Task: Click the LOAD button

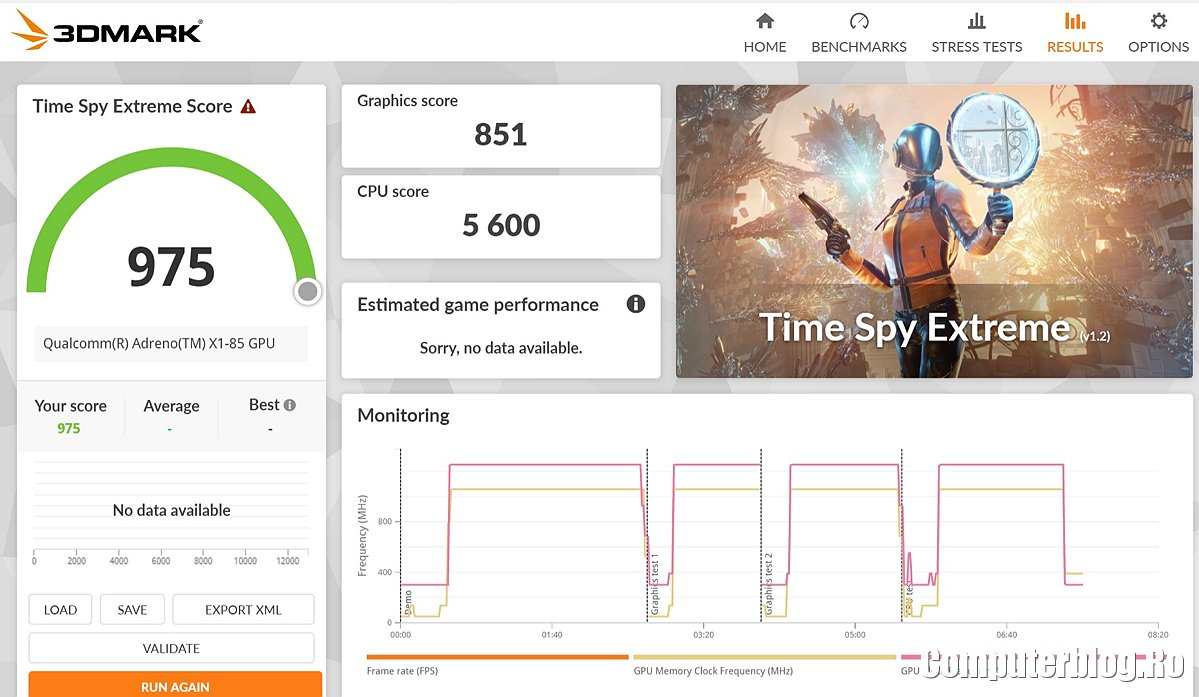Action: coord(60,610)
